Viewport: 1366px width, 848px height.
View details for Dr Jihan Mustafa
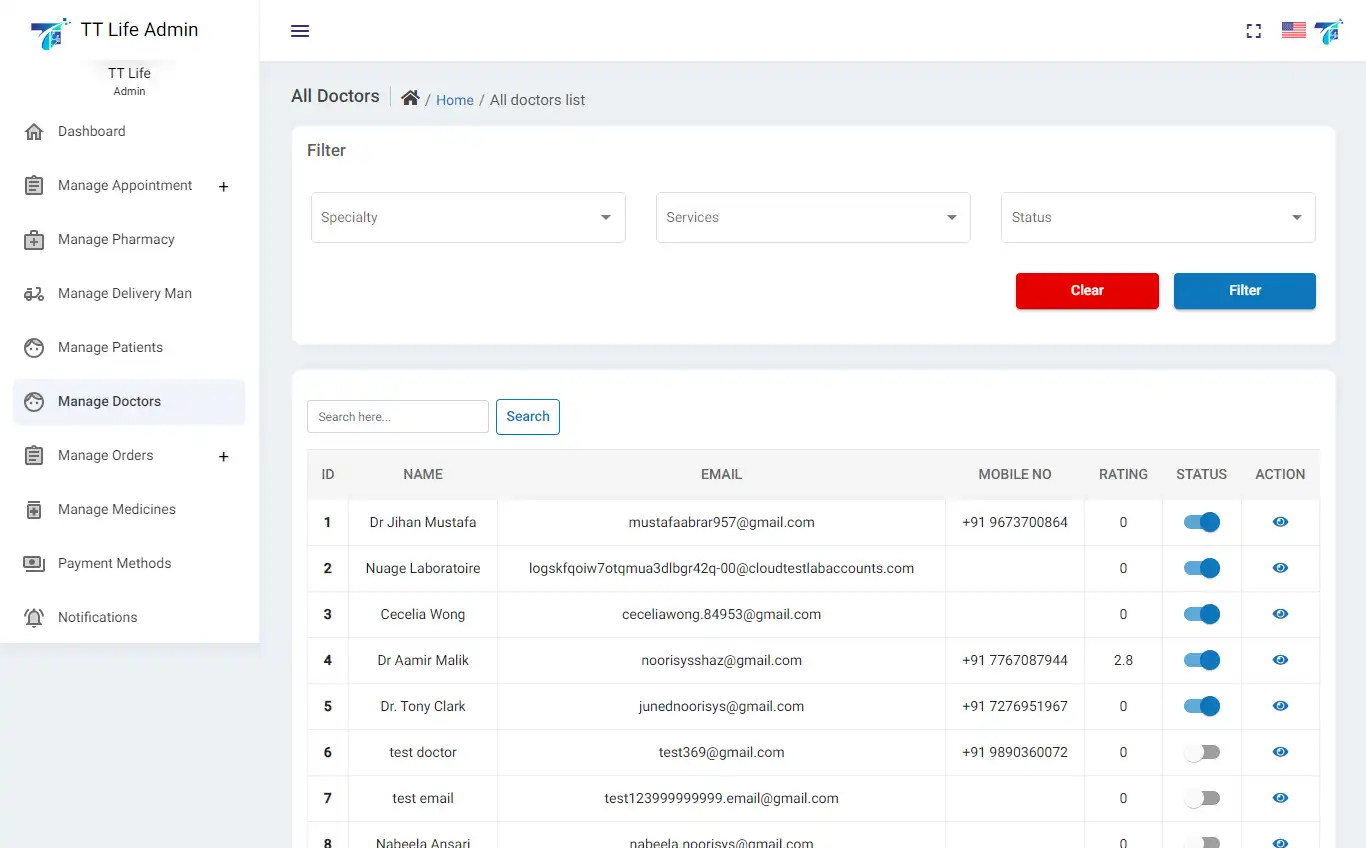1280,522
